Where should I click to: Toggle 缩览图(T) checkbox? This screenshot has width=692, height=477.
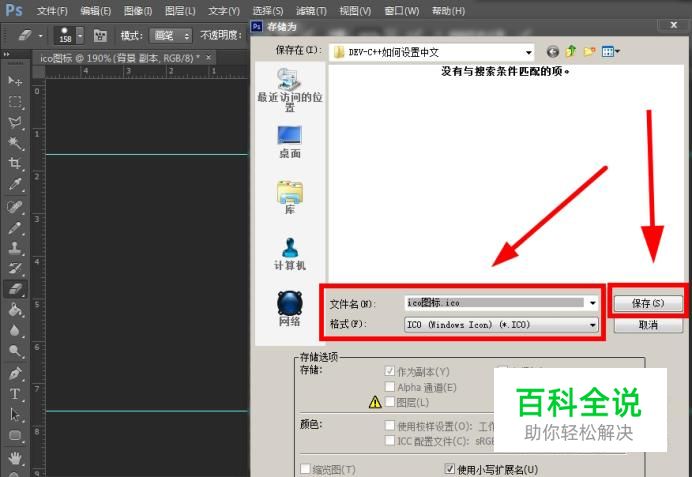305,469
